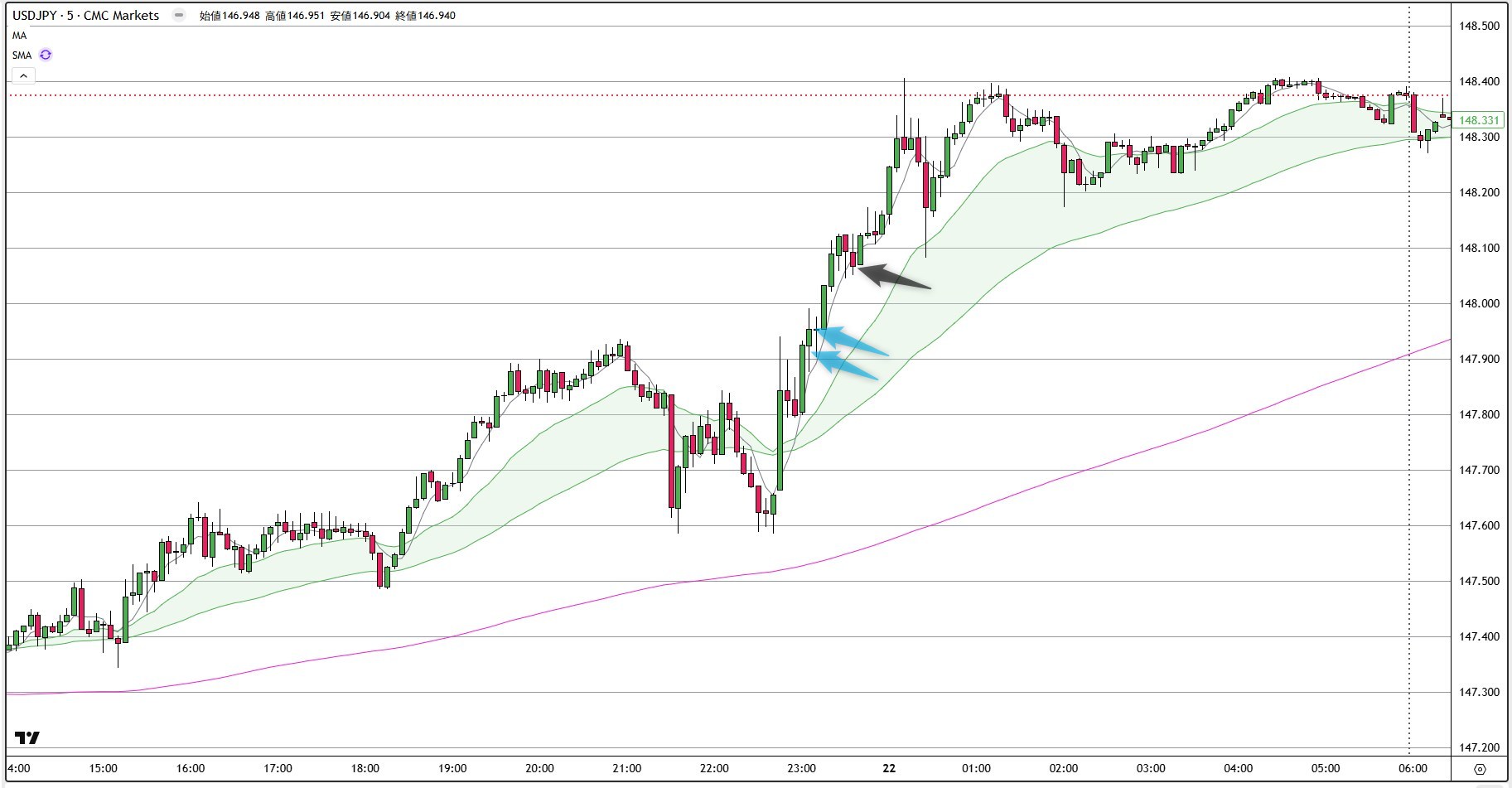Click the 06:00 label on time axis
This screenshot has width=1512, height=788.
1413,768
